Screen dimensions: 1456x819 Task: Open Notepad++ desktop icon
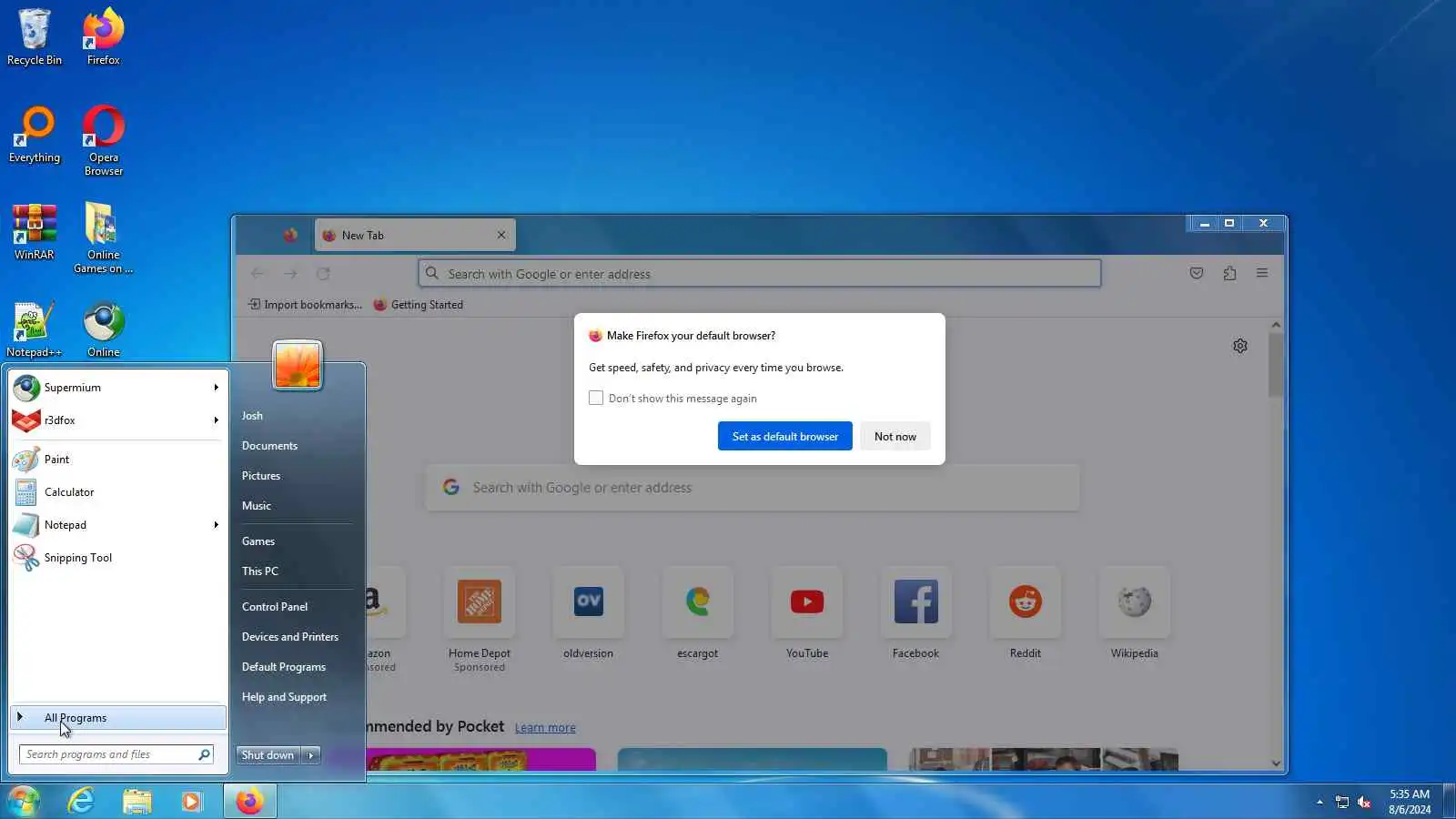click(35, 329)
